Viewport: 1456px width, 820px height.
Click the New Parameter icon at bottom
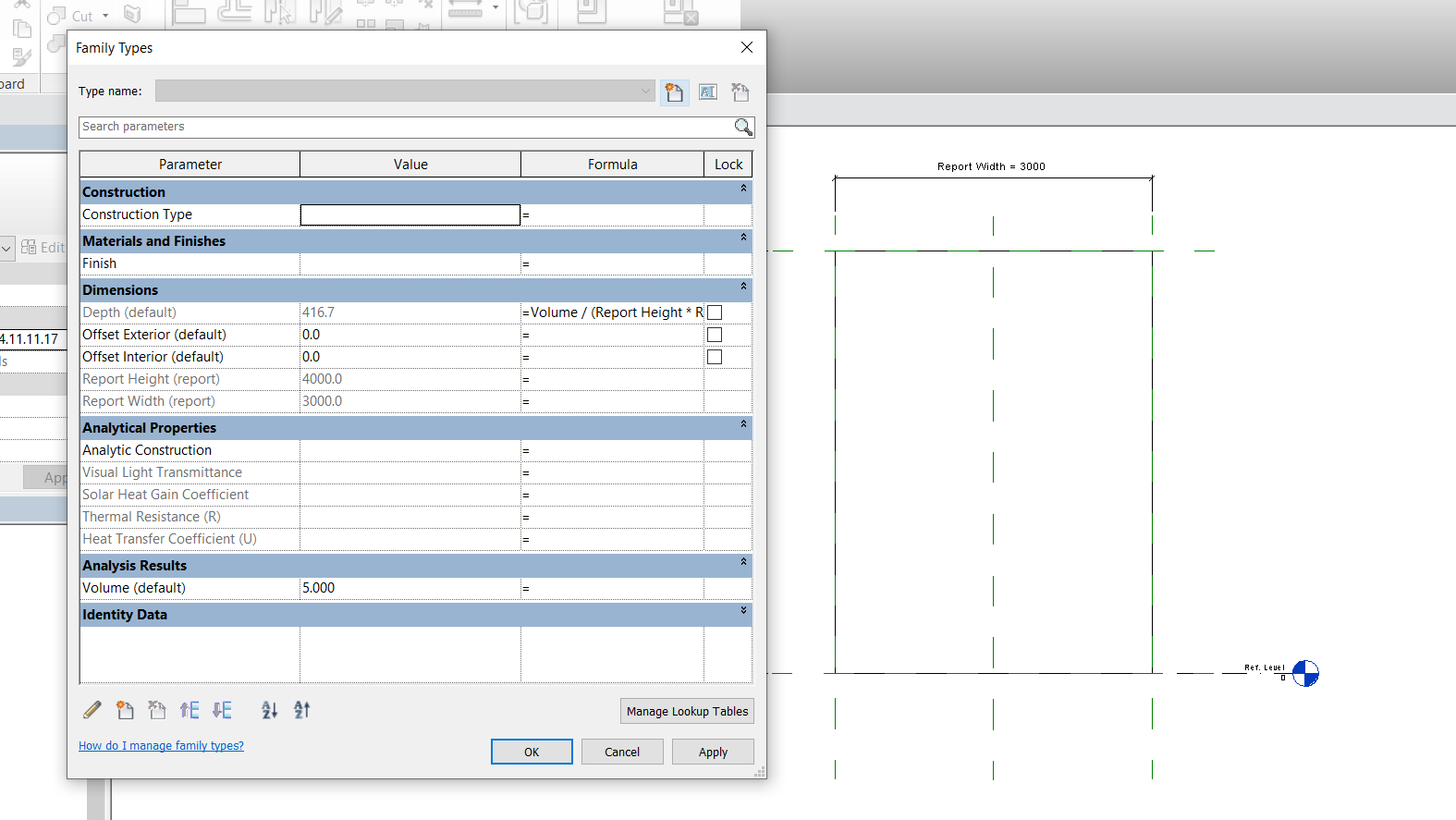click(125, 710)
